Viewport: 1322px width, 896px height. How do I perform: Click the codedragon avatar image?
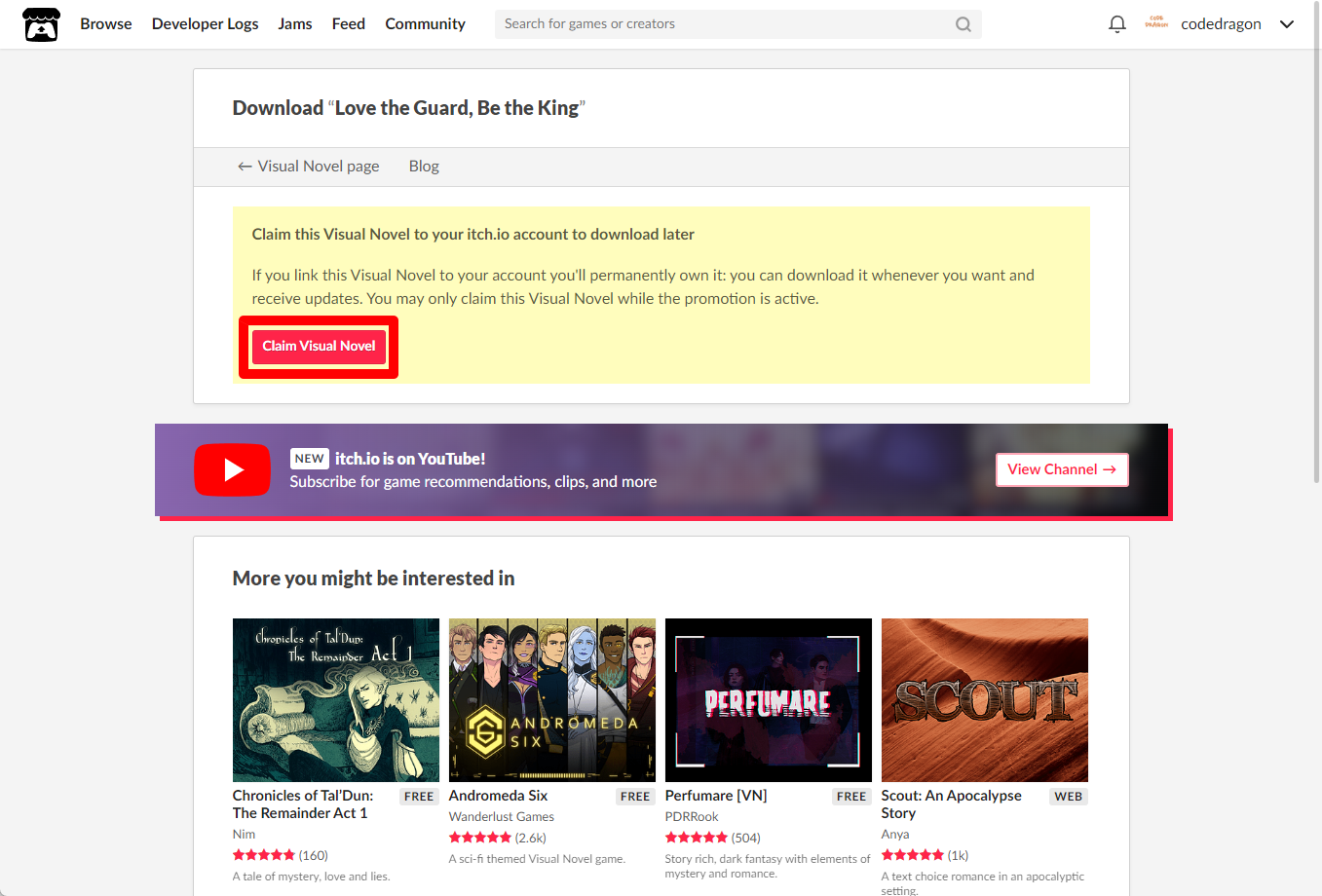click(1156, 23)
